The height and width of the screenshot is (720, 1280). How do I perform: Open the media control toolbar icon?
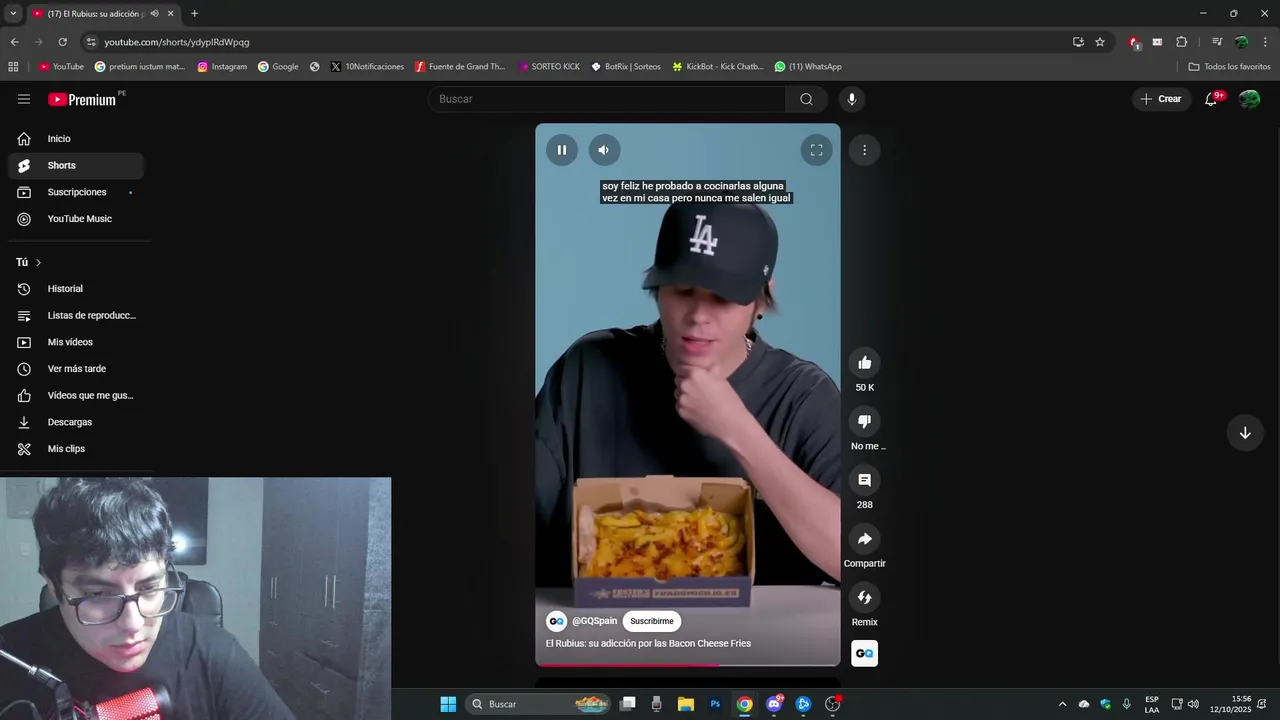(1217, 42)
